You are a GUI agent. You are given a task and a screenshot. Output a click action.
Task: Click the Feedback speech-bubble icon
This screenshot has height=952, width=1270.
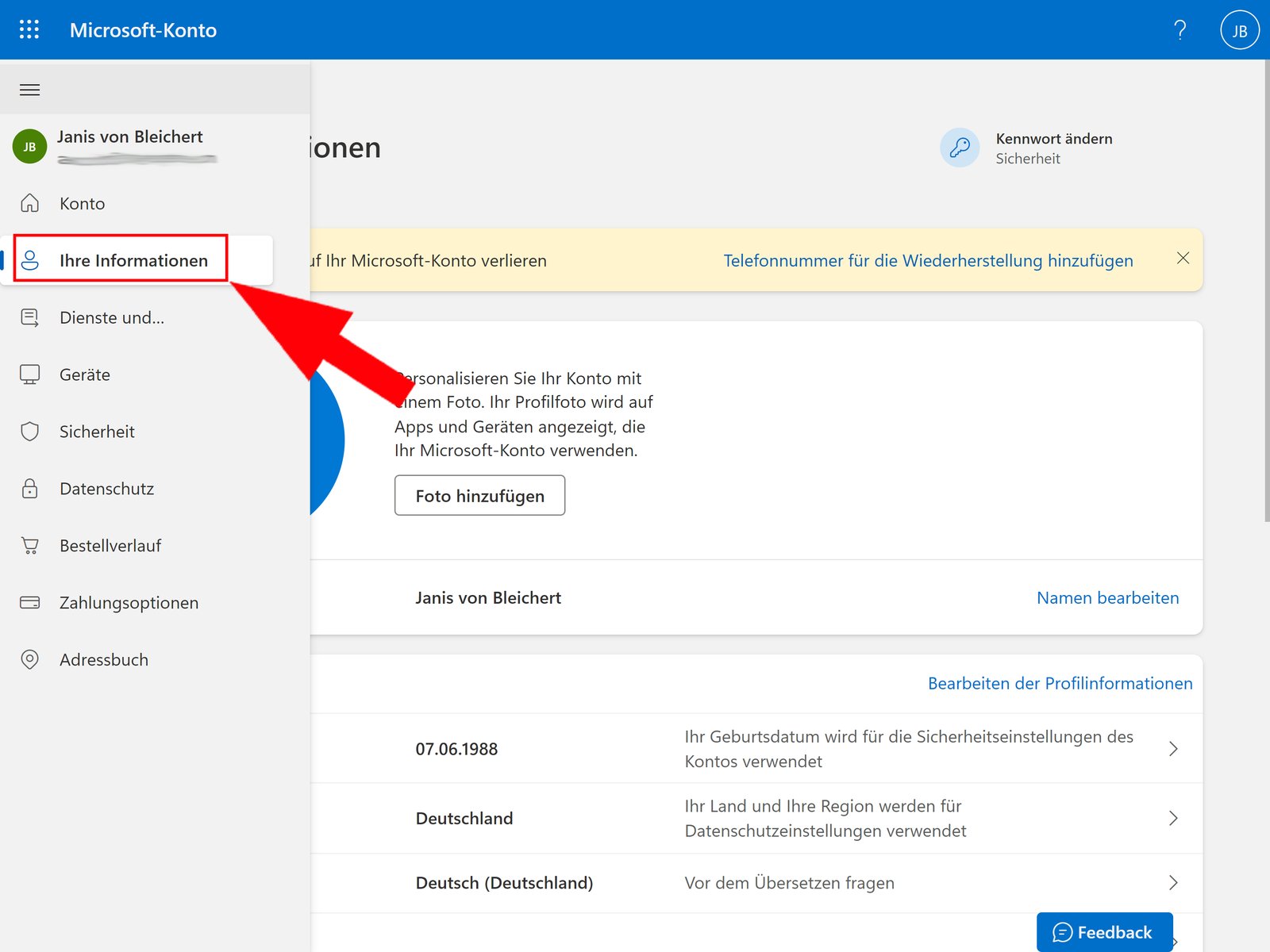coord(1061,932)
